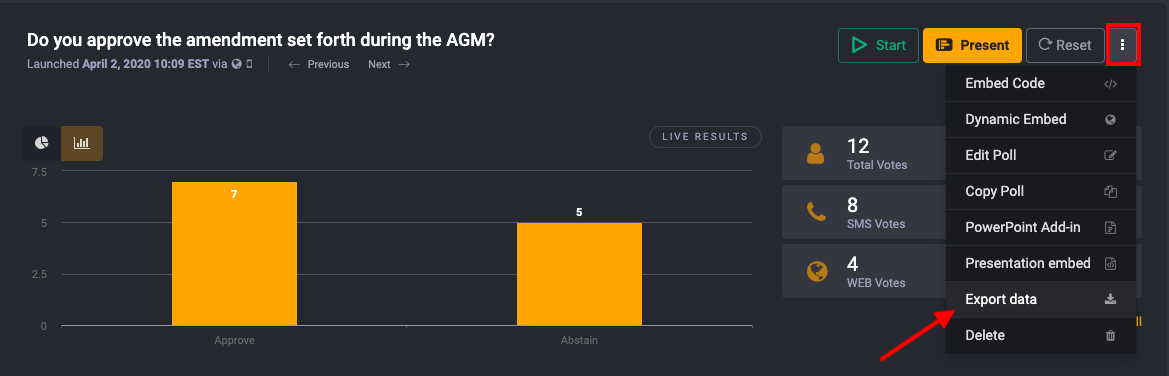The height and width of the screenshot is (376, 1169).
Task: Click the PowerPoint Add-in file icon
Action: (1110, 228)
